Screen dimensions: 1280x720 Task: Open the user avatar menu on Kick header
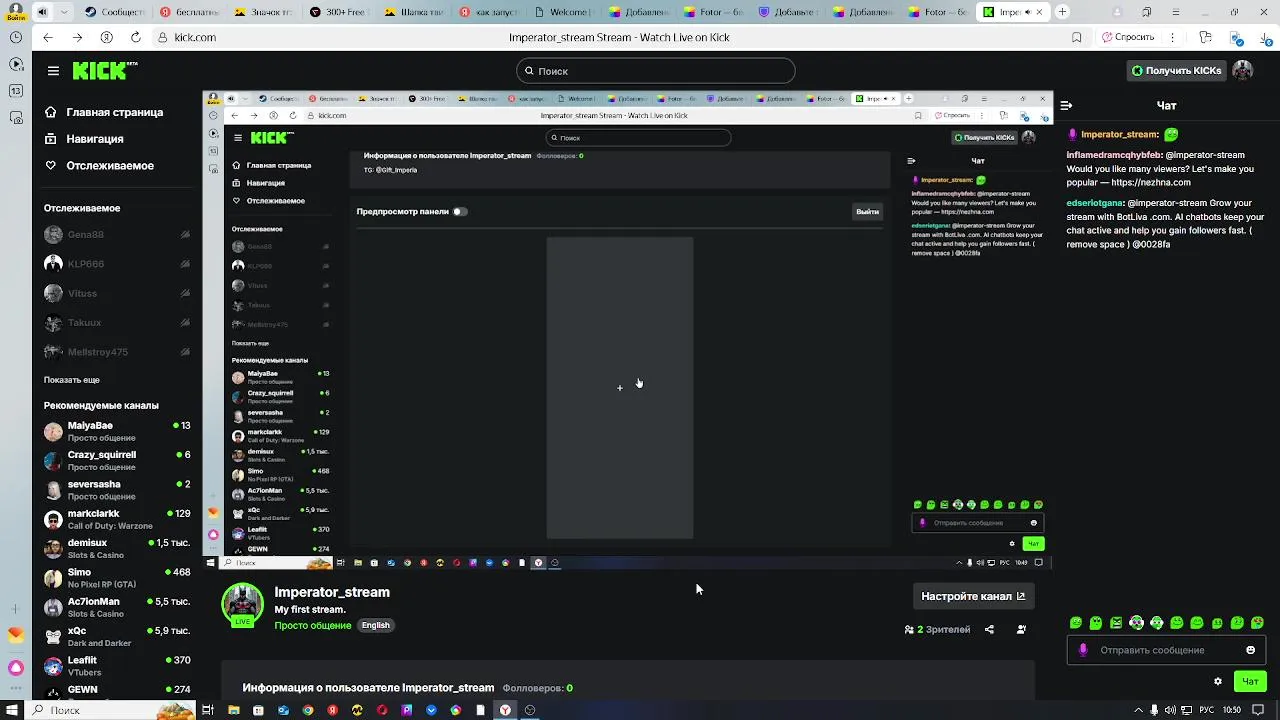[1242, 71]
